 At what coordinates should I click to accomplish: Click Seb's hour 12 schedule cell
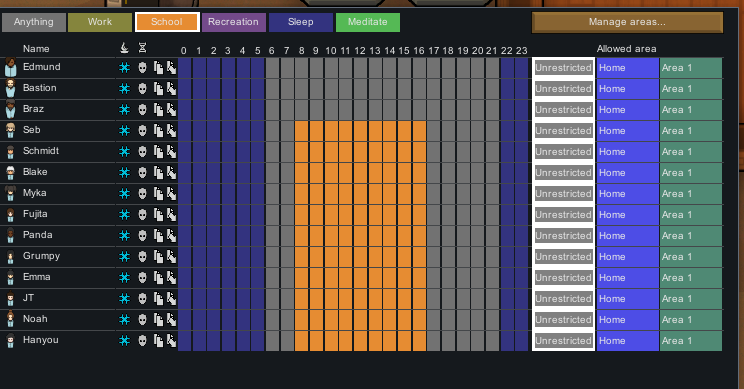pos(361,130)
